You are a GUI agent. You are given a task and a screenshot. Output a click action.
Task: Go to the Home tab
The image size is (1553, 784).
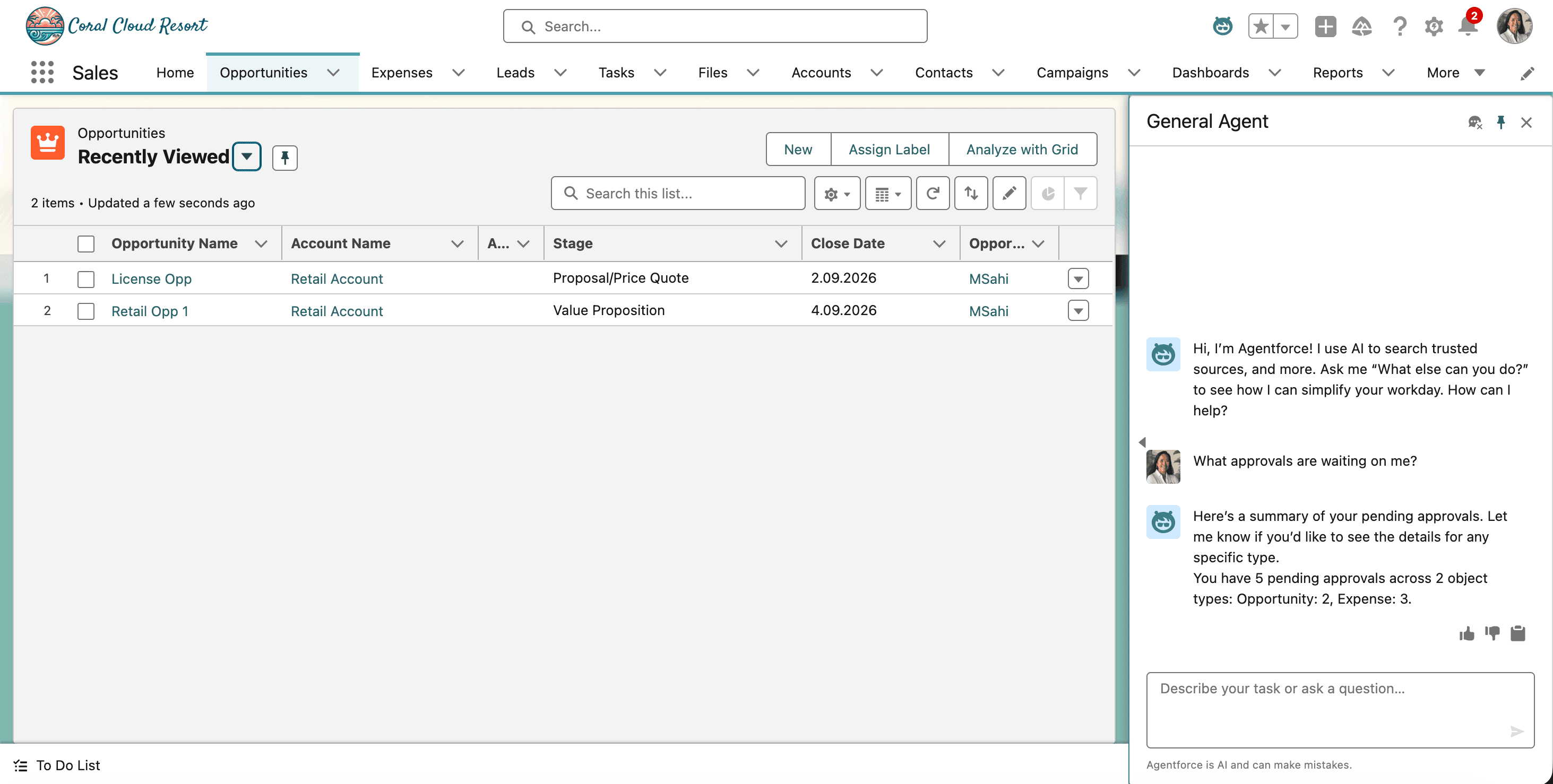[175, 73]
